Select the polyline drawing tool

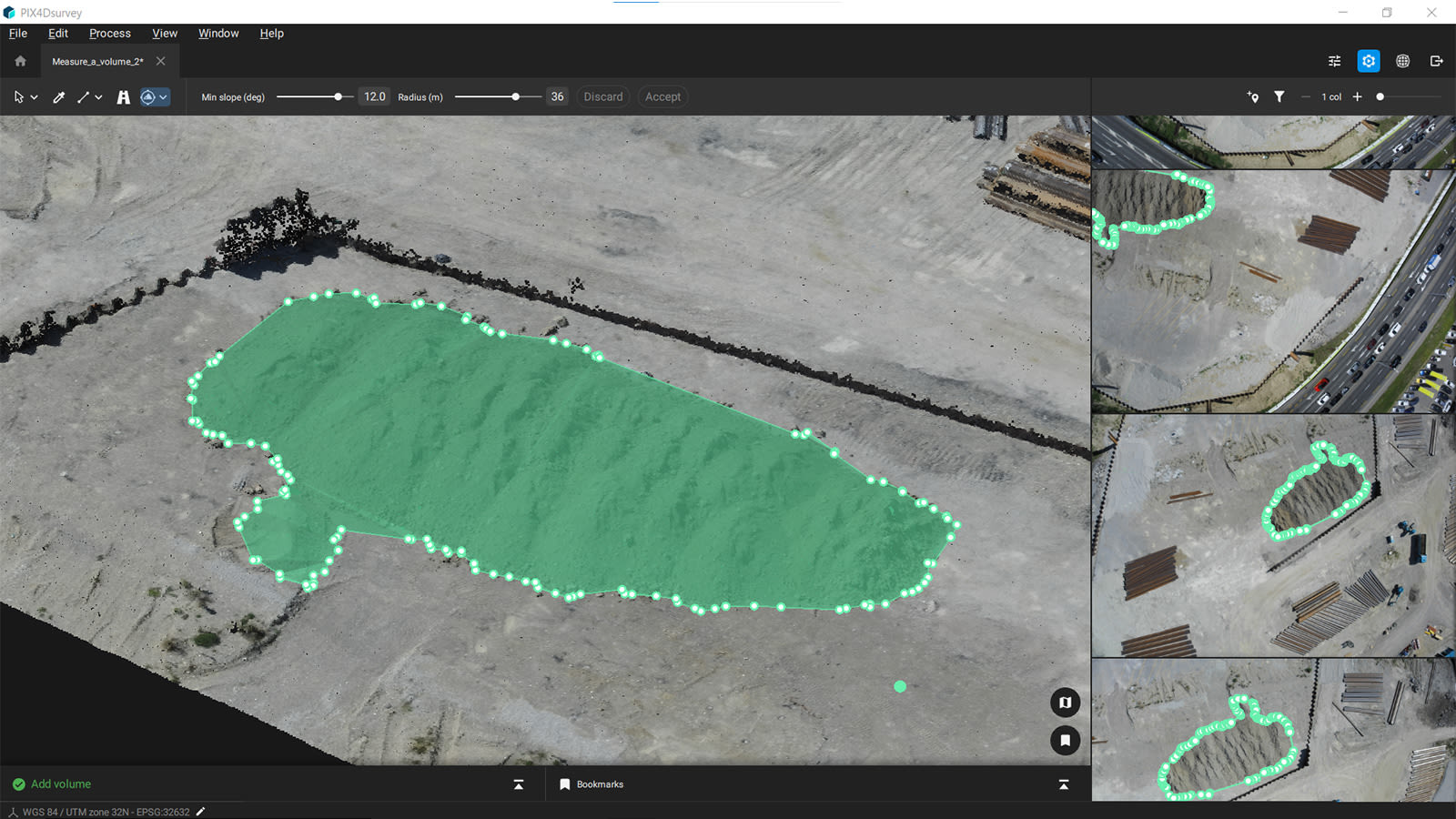click(83, 96)
